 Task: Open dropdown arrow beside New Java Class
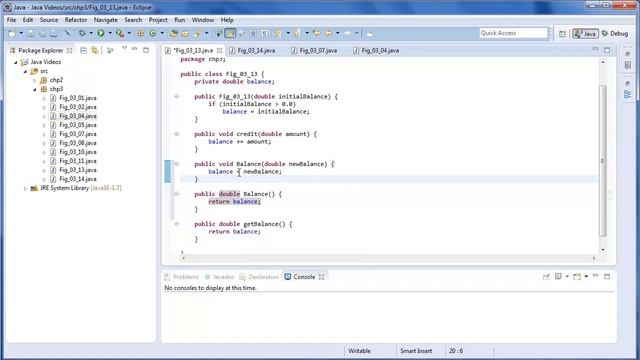(x=162, y=33)
